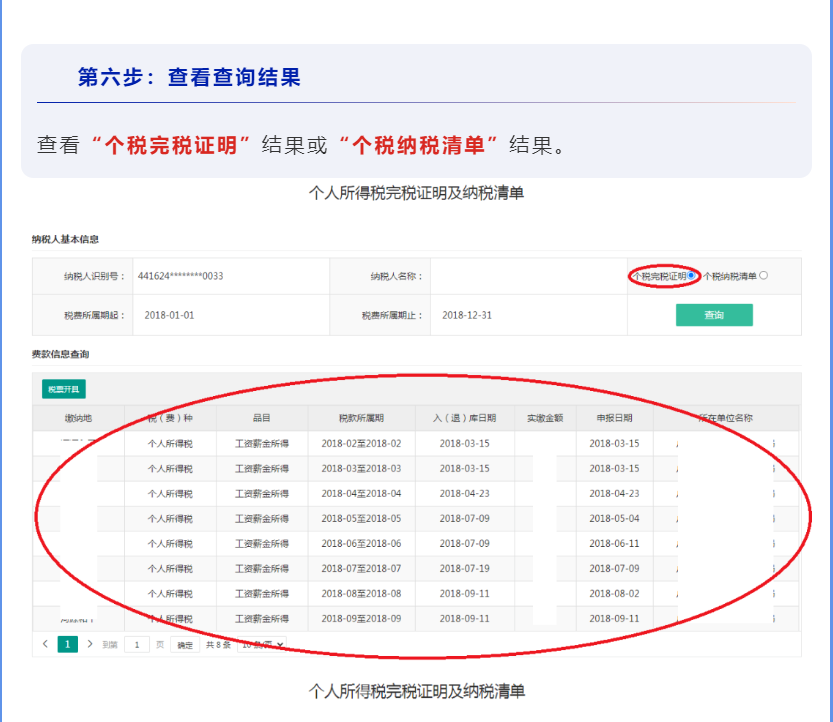Go to previous page arrow
The image size is (833, 722).
45,644
